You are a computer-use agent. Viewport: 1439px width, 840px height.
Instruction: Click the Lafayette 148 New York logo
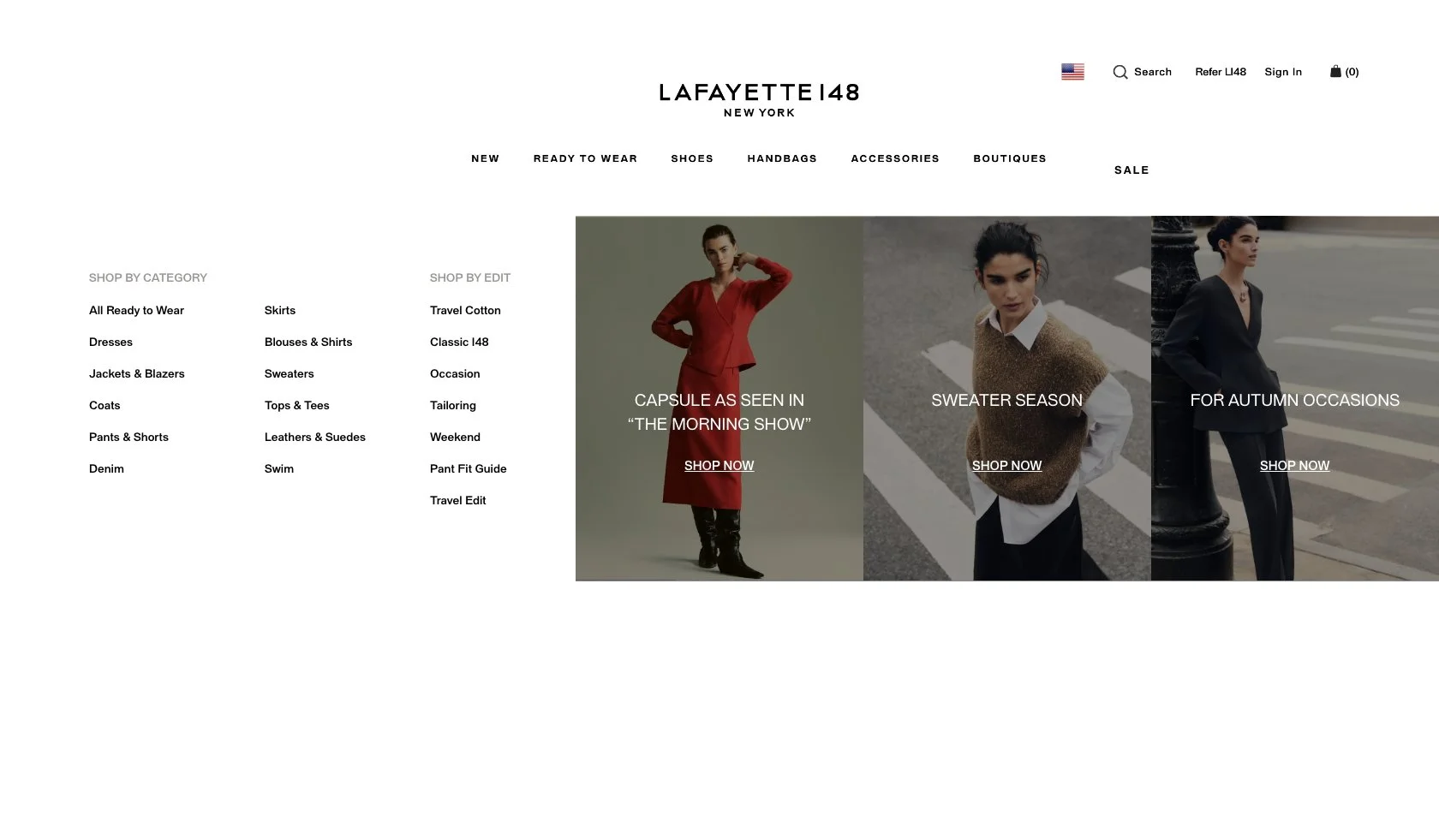759,100
